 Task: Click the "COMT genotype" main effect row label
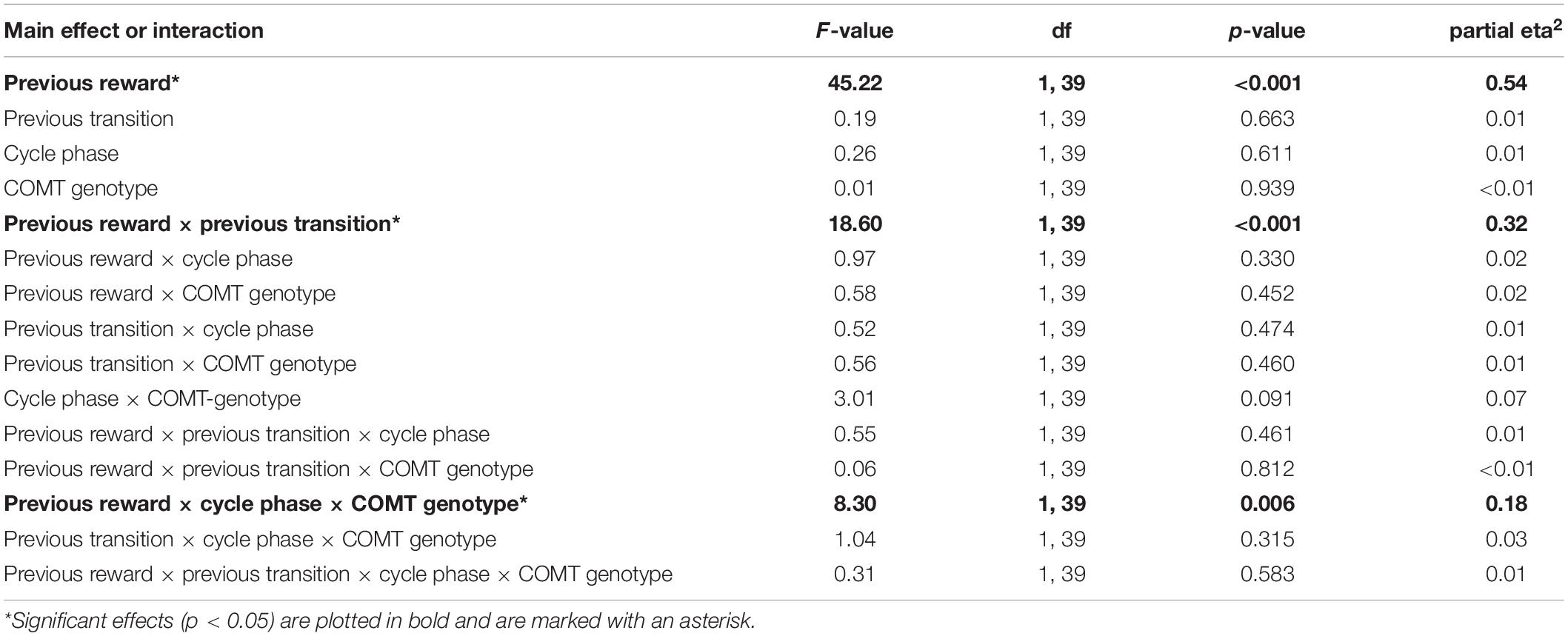pos(81,188)
